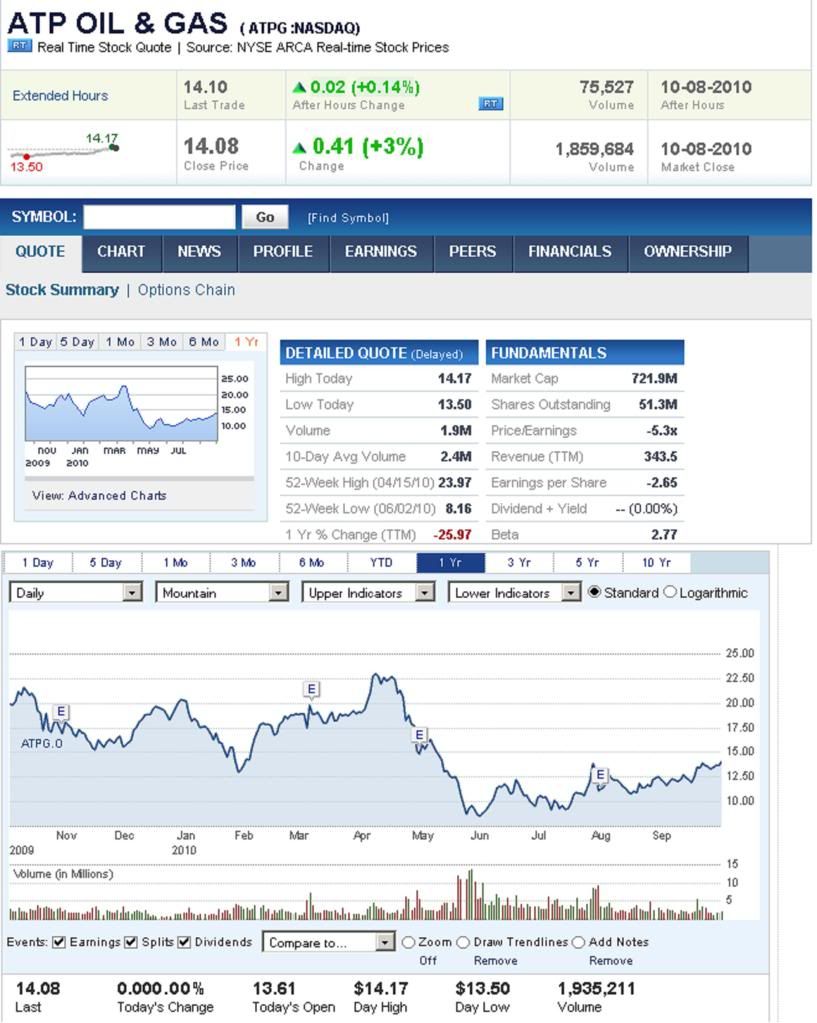Switch to the PROFILE tab
817x1023 pixels.
[283, 252]
